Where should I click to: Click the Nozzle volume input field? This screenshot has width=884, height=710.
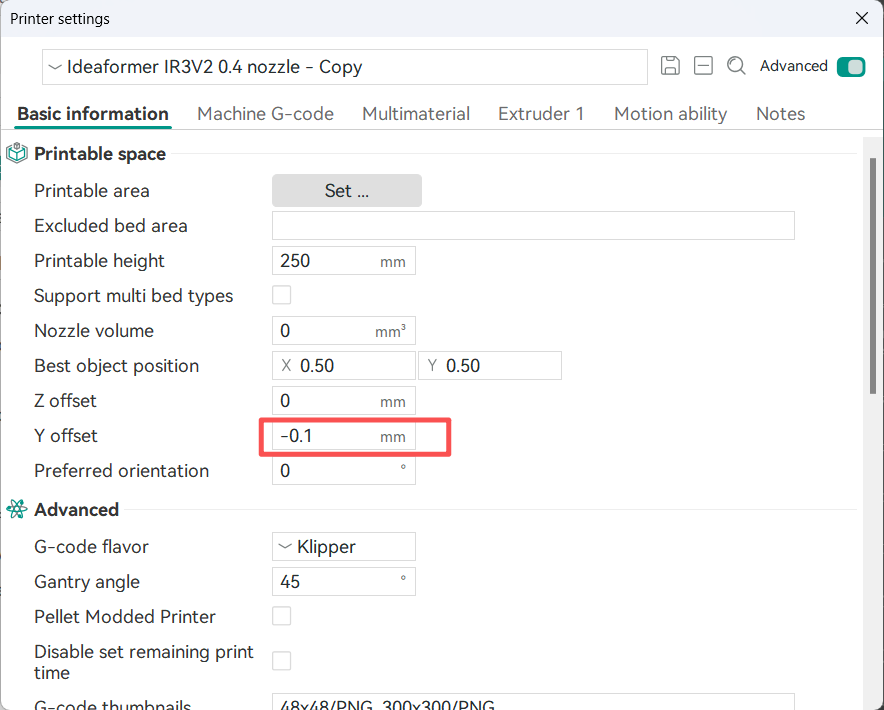coord(343,330)
